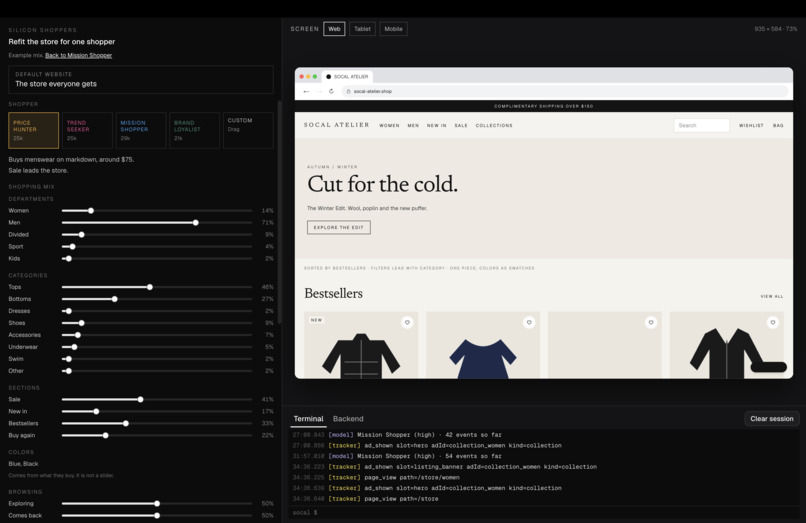Click the browser forward arrow icon
The height and width of the screenshot is (523, 806).
point(319,92)
